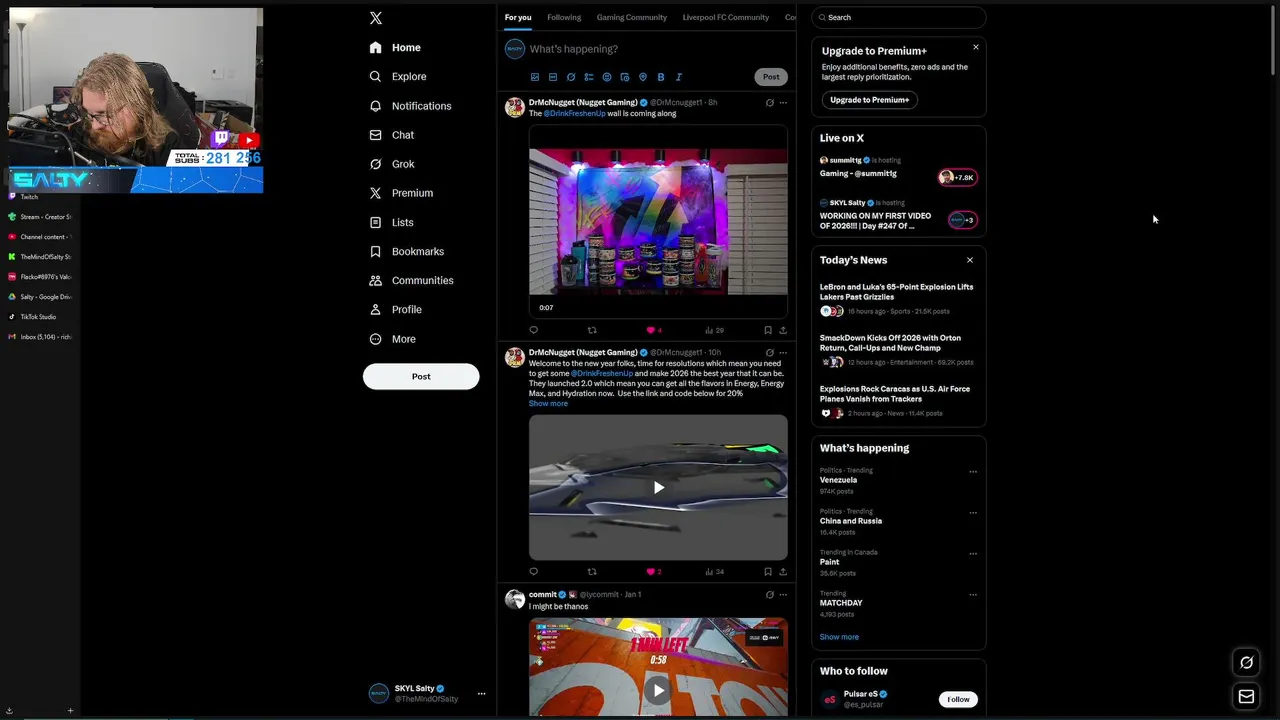
Task: Show more trending topics
Action: coord(839,637)
